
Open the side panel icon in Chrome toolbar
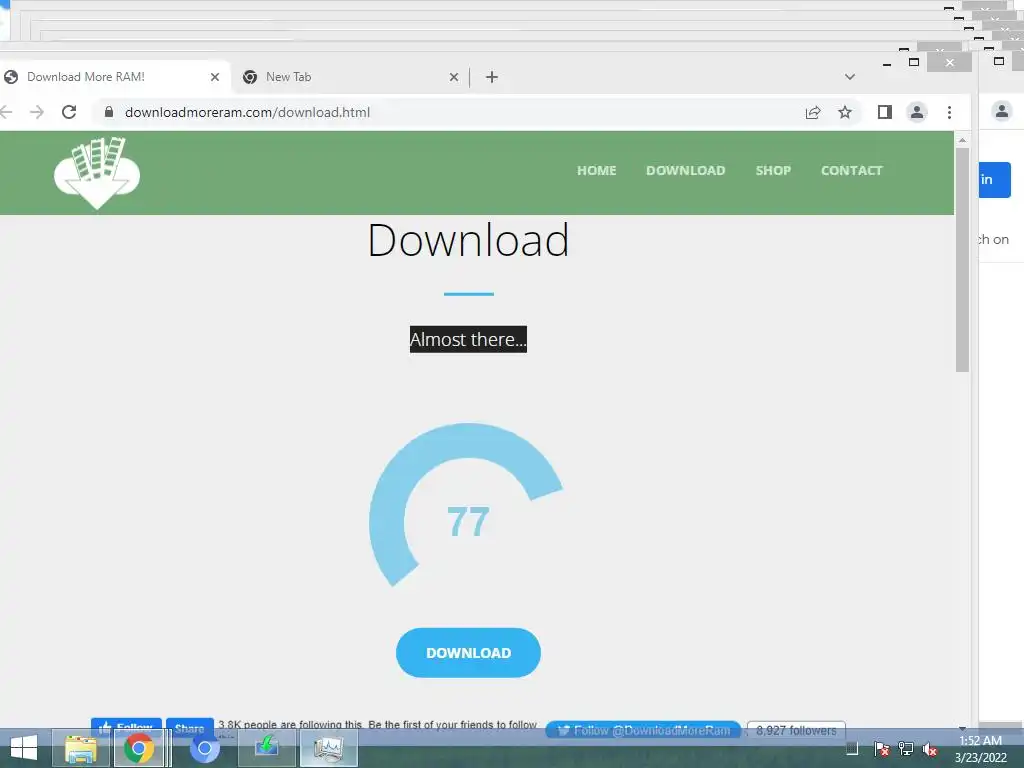[885, 112]
